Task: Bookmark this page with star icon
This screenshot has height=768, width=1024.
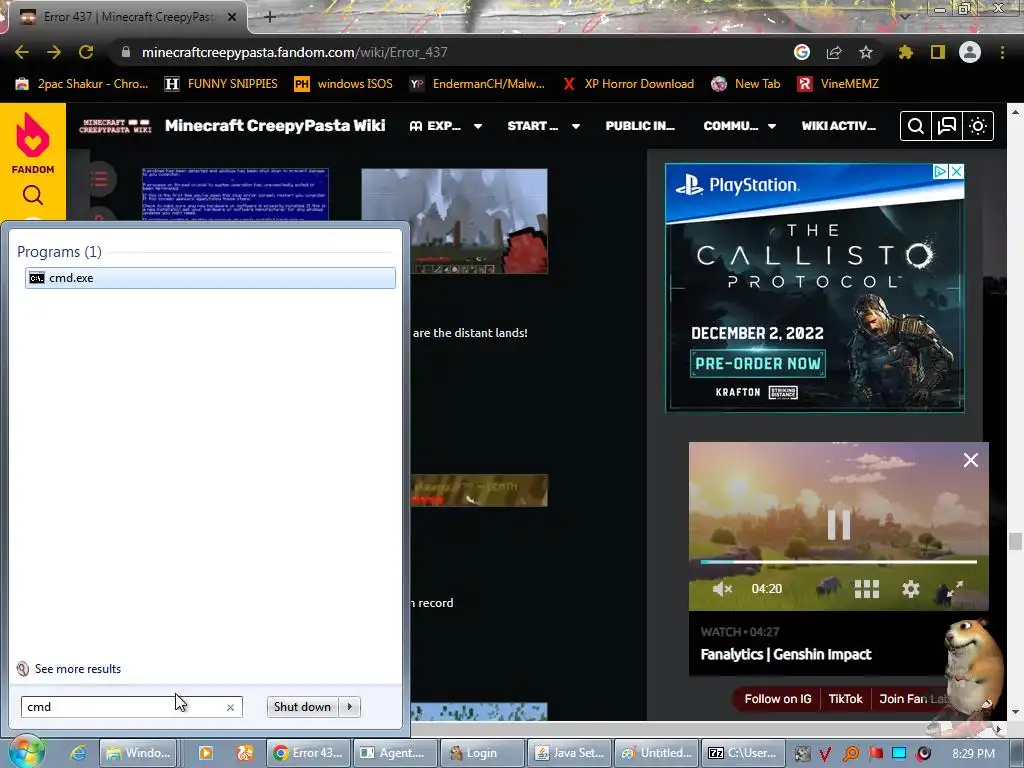Action: tap(866, 52)
